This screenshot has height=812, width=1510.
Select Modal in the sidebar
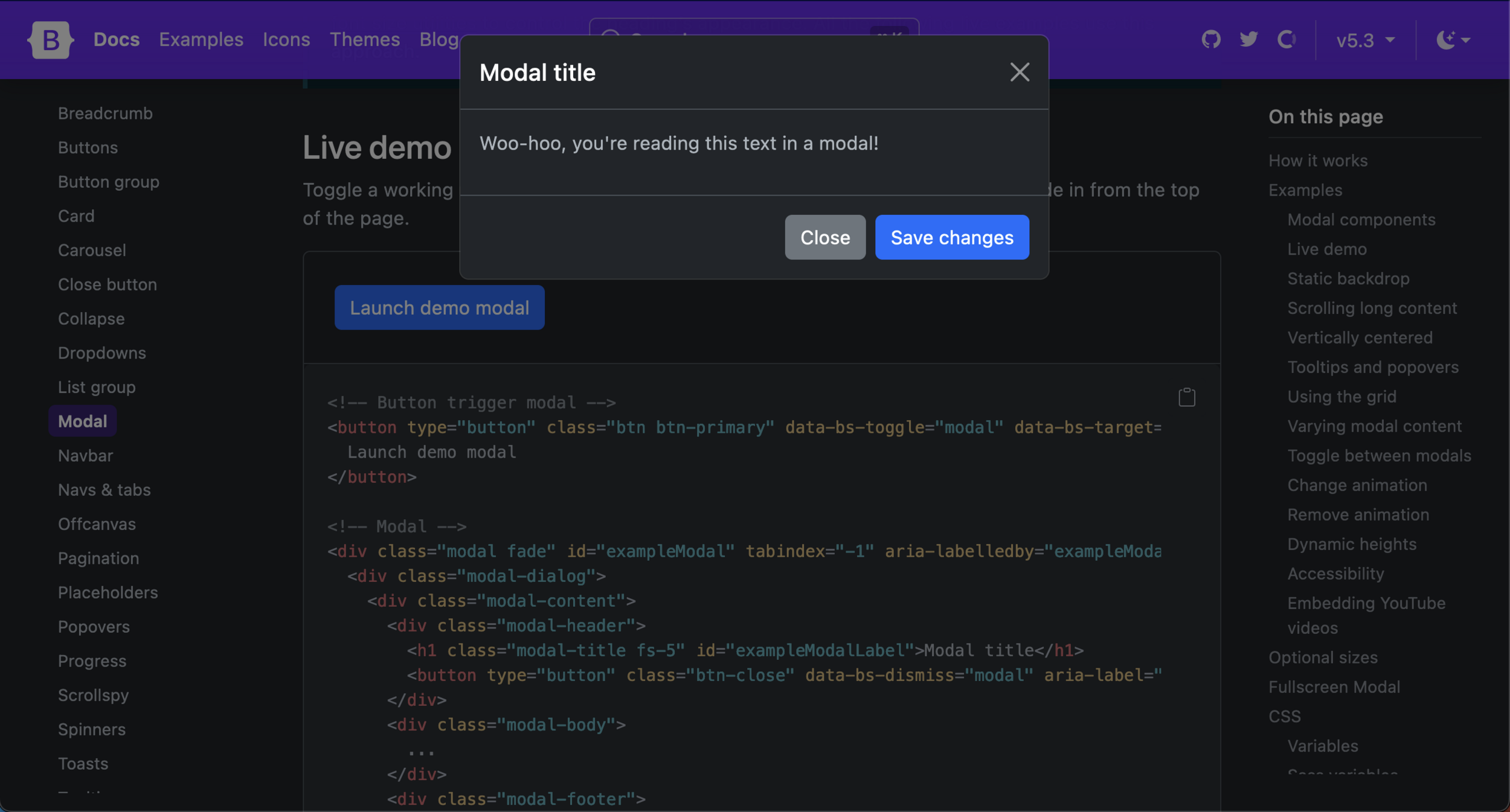(x=83, y=421)
